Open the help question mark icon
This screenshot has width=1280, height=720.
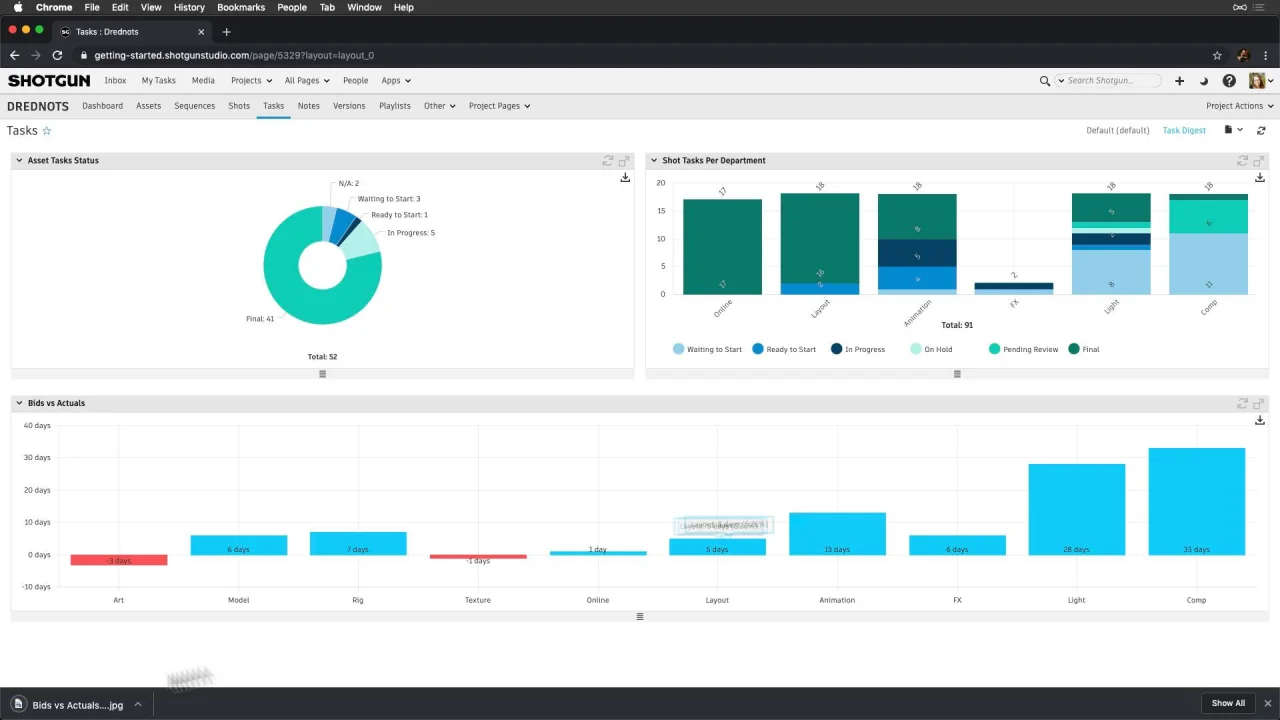click(x=1229, y=81)
